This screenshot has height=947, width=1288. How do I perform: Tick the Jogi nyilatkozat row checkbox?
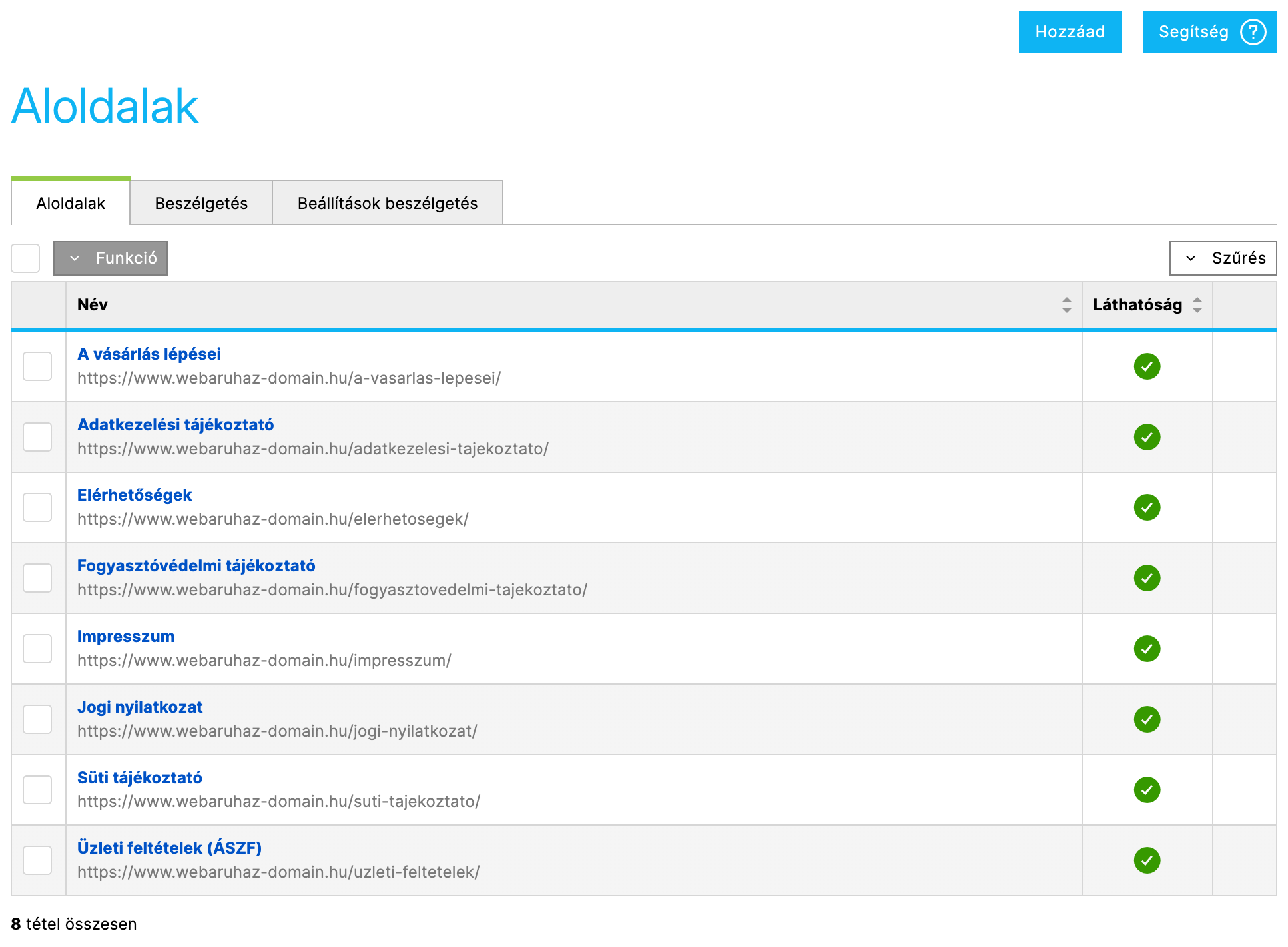[x=37, y=719]
